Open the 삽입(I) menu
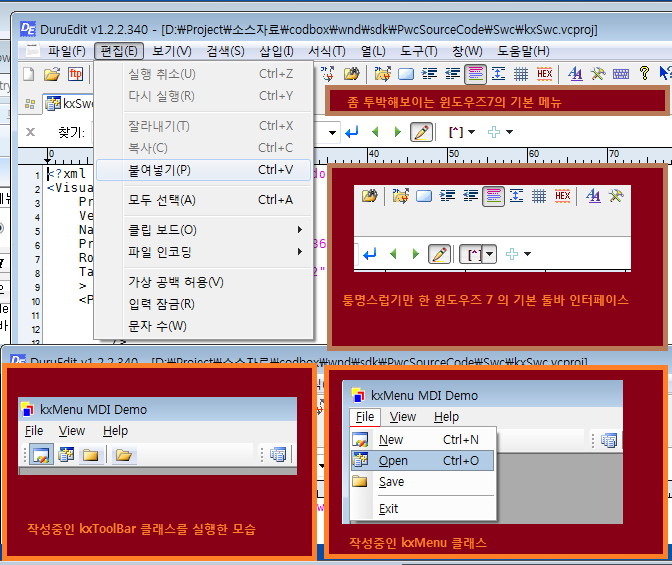The height and width of the screenshot is (565, 672). coord(276,51)
